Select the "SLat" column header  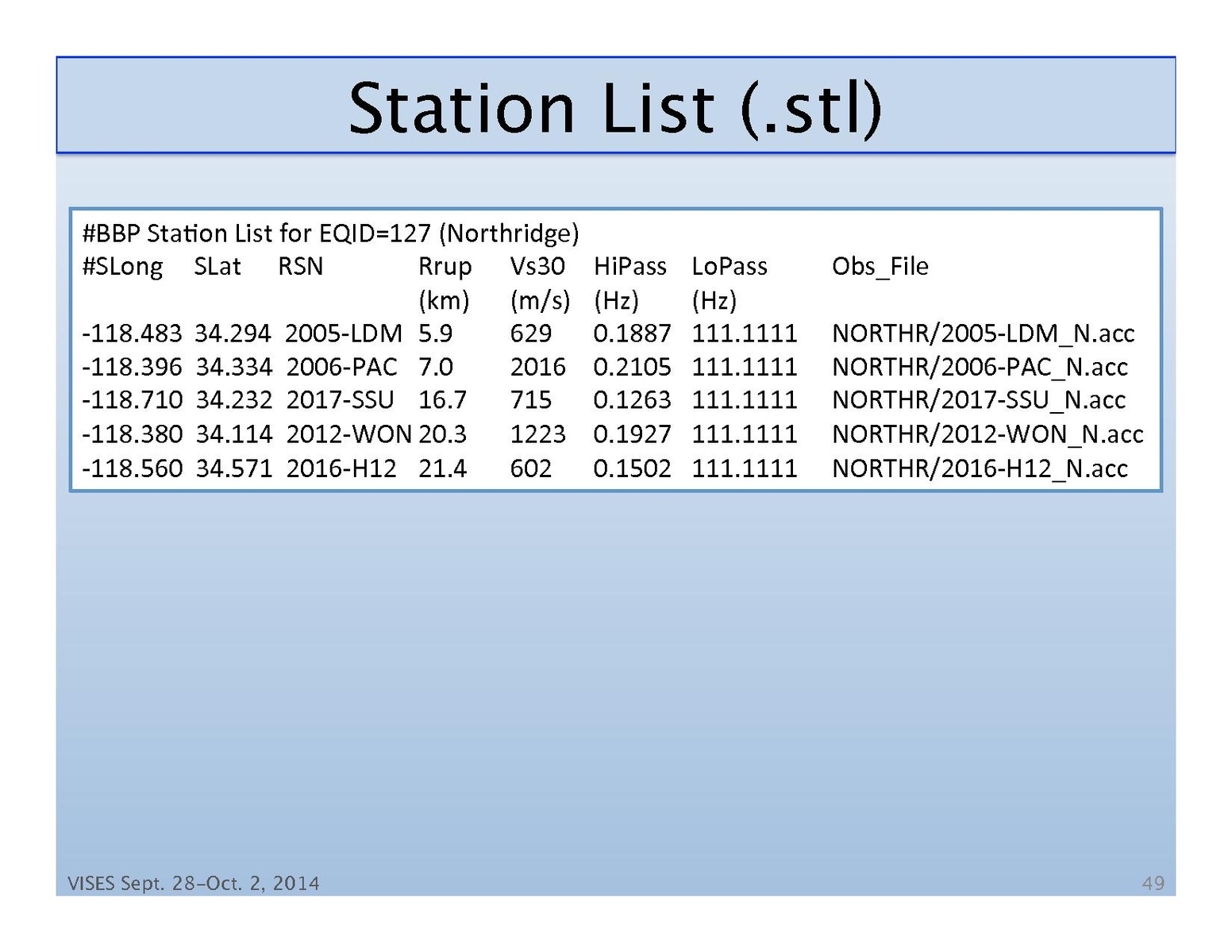click(217, 267)
